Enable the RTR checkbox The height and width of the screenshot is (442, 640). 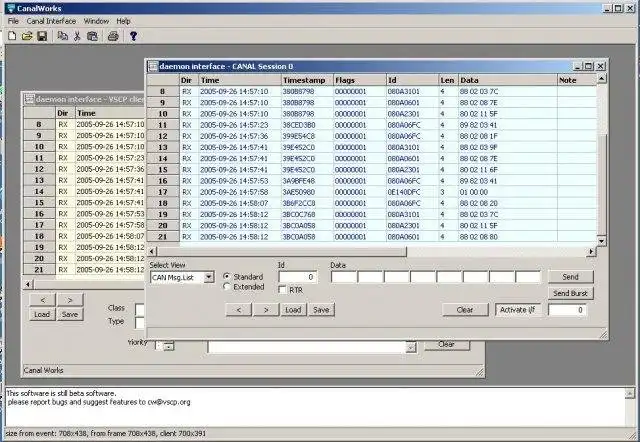(282, 290)
